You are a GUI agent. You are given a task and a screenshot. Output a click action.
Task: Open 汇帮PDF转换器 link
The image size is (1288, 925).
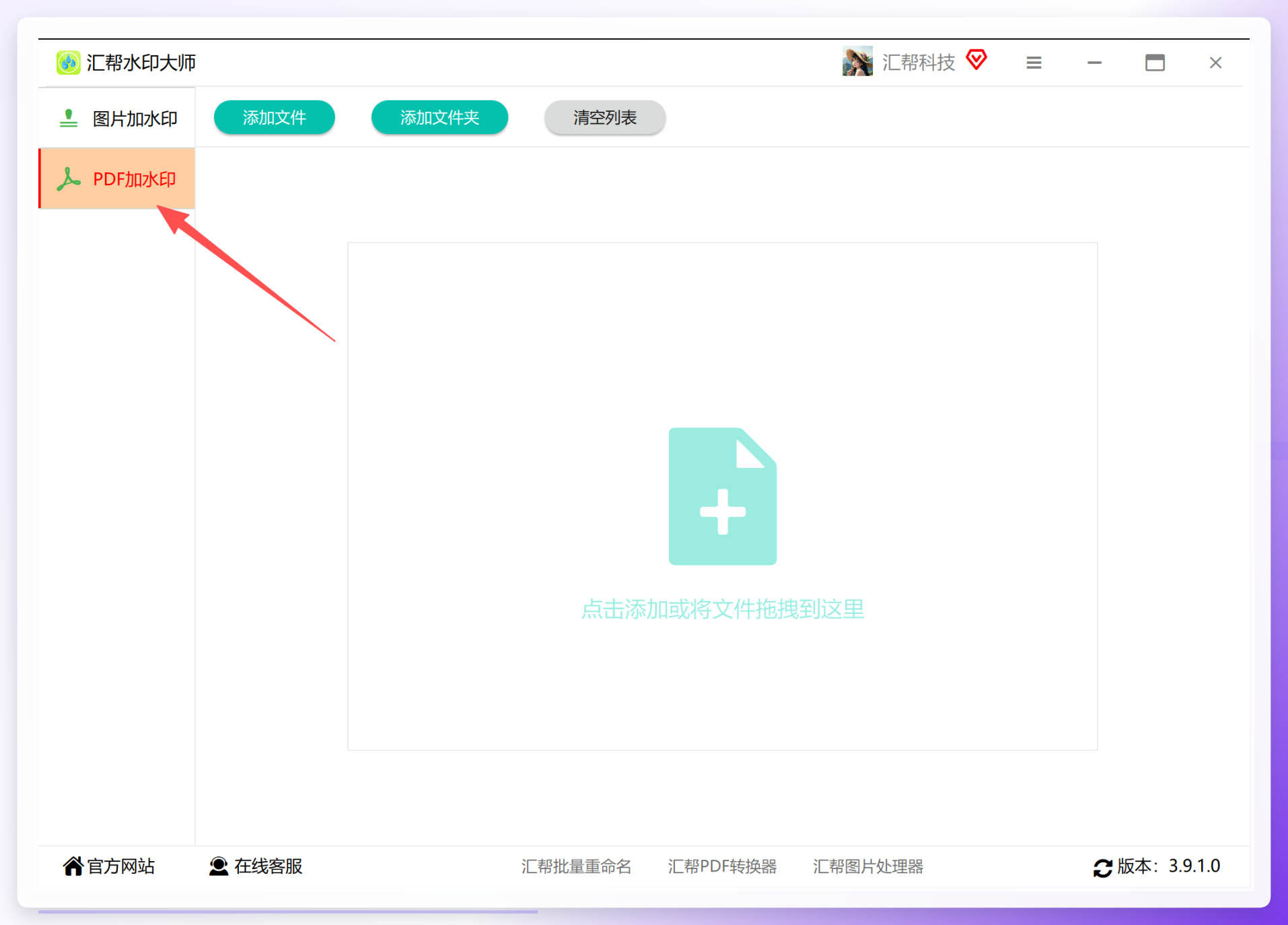coord(723,866)
